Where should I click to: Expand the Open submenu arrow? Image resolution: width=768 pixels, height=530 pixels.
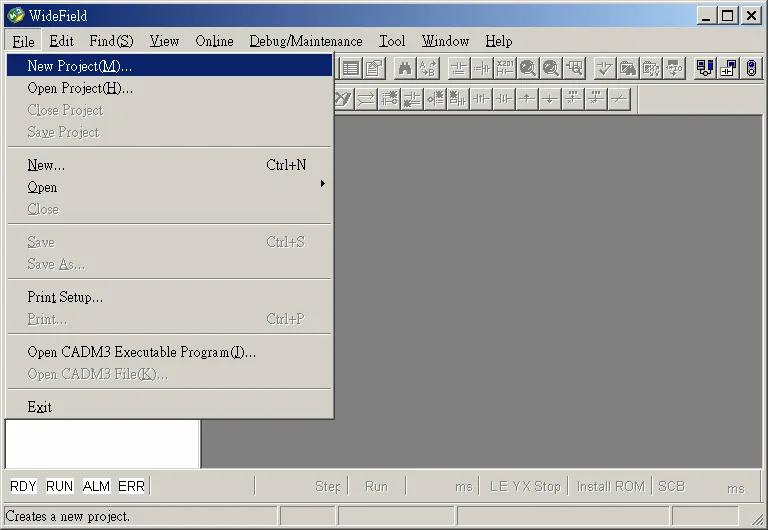[322, 184]
